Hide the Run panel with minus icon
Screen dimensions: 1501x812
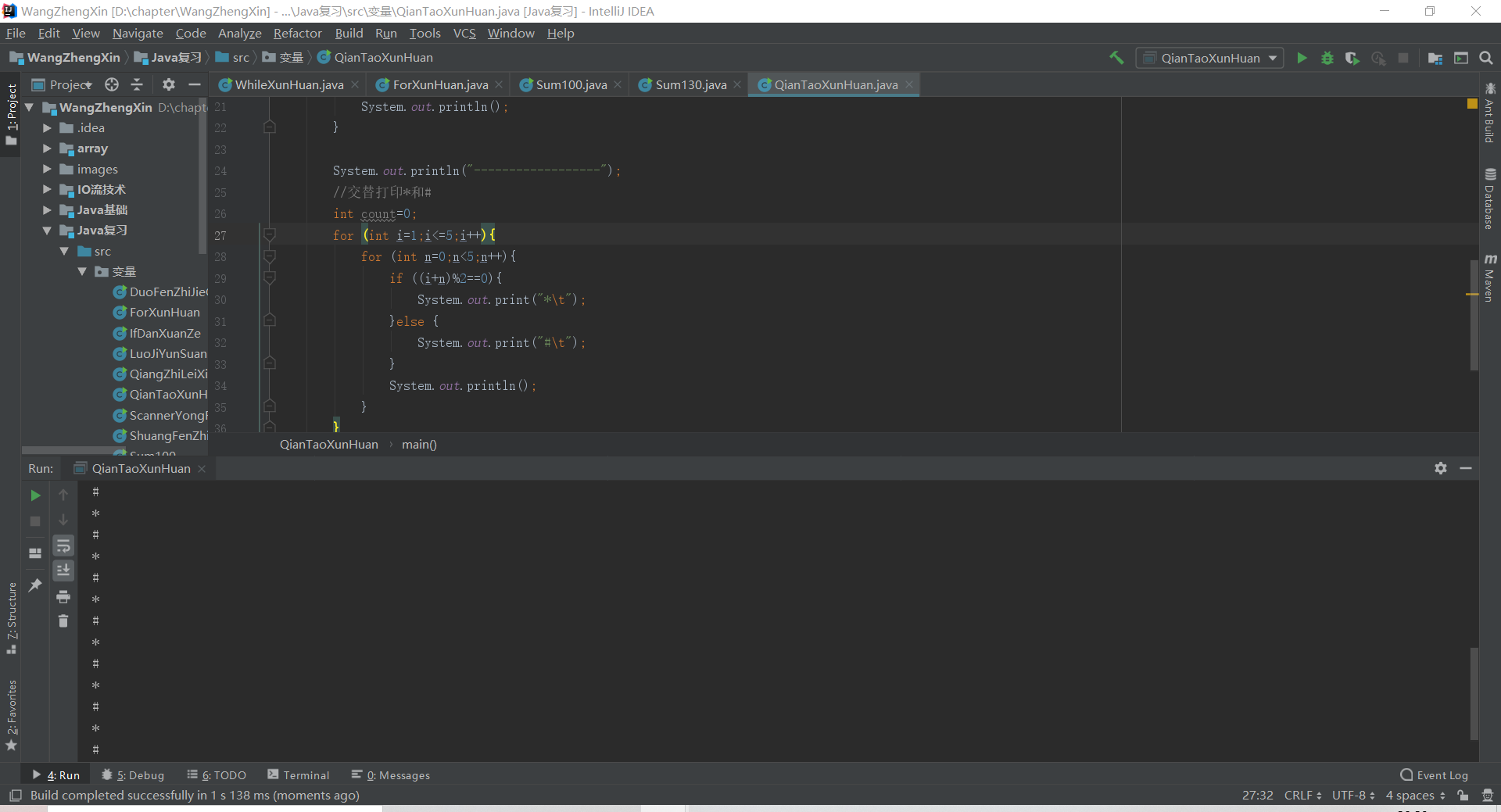[x=1466, y=468]
